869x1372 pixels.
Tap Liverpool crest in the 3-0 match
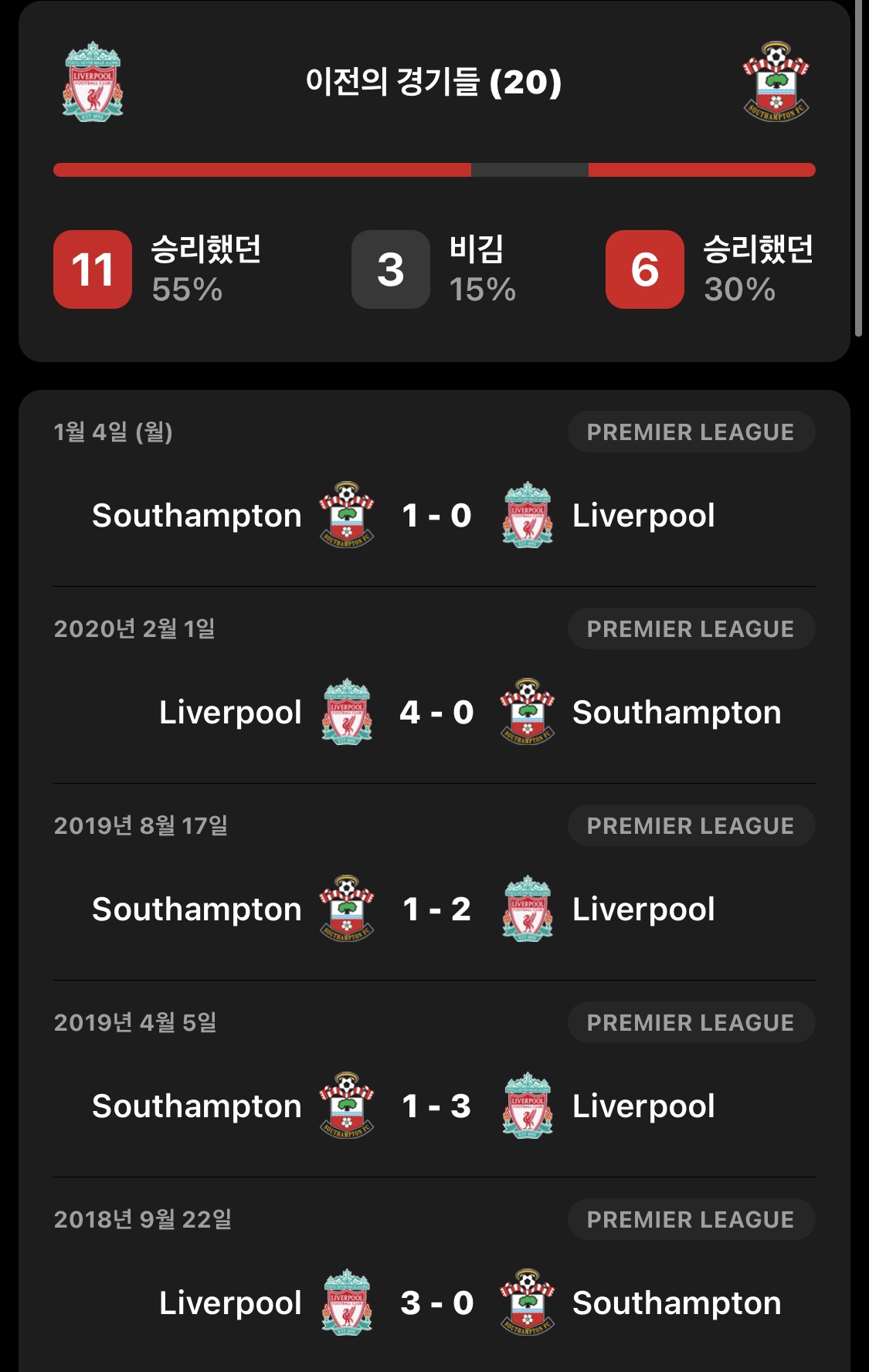347,1303
